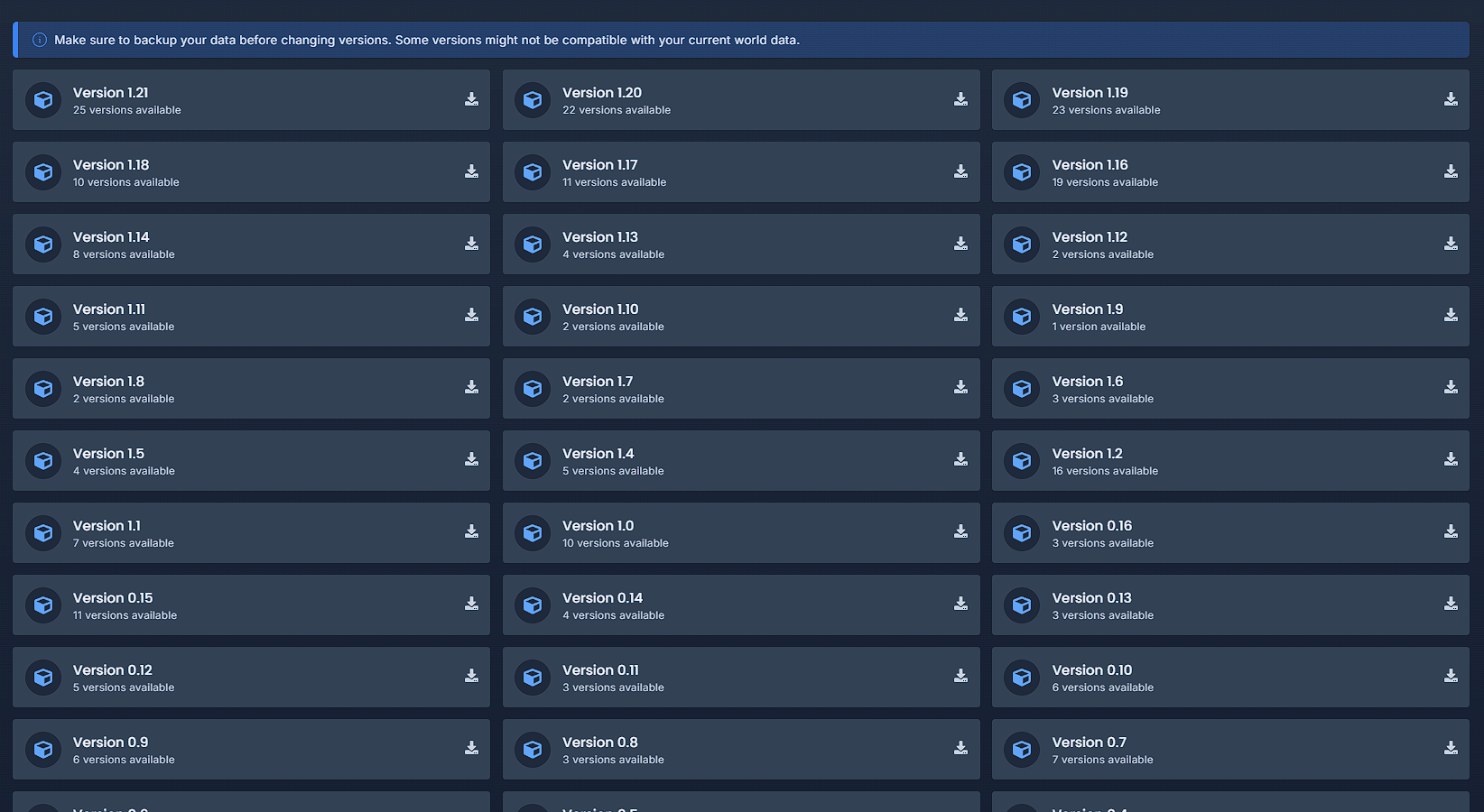Select the download arrow for Version 0.7

pyautogui.click(x=1451, y=748)
